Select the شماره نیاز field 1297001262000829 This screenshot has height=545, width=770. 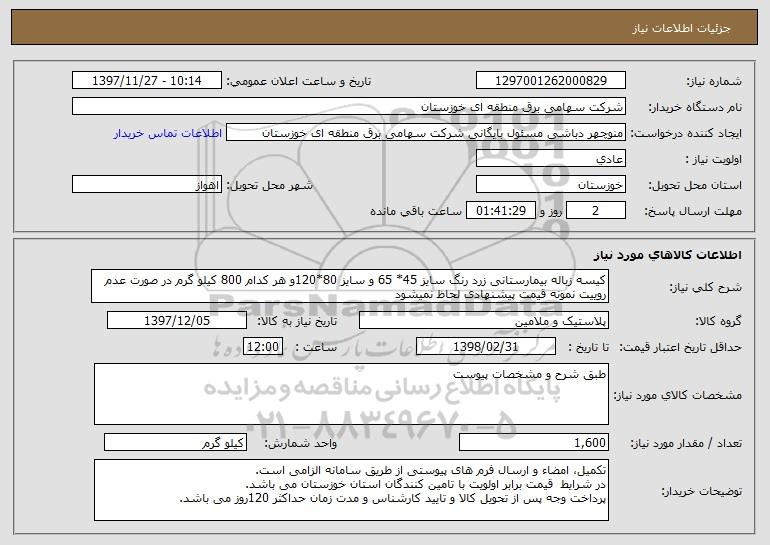[550, 81]
